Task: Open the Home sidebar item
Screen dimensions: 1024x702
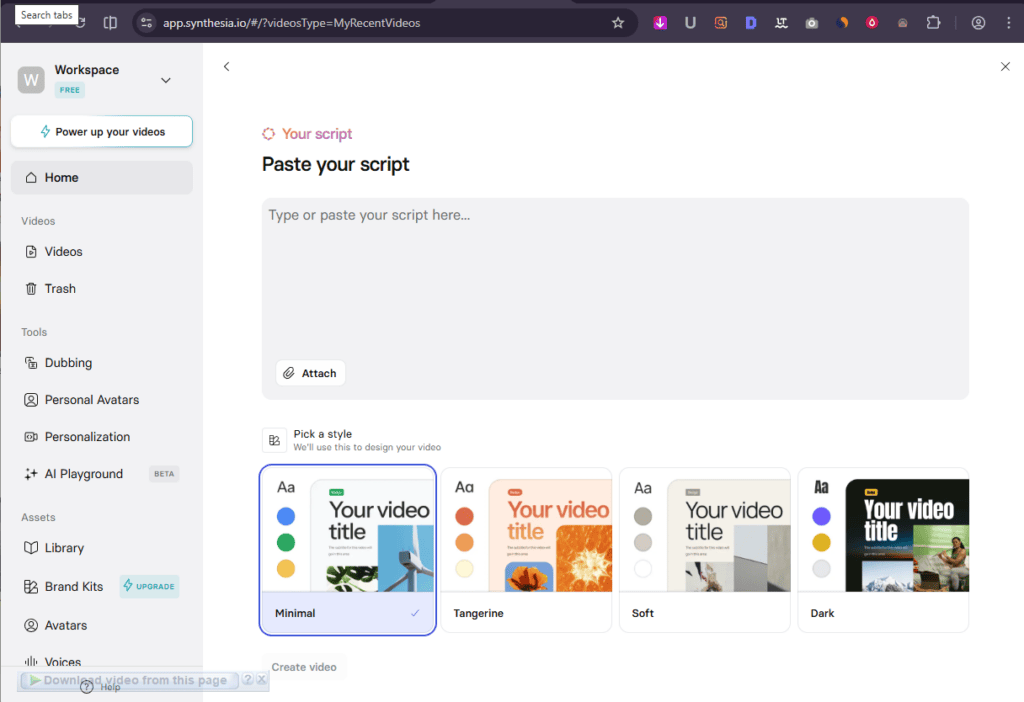Action: click(x=102, y=178)
